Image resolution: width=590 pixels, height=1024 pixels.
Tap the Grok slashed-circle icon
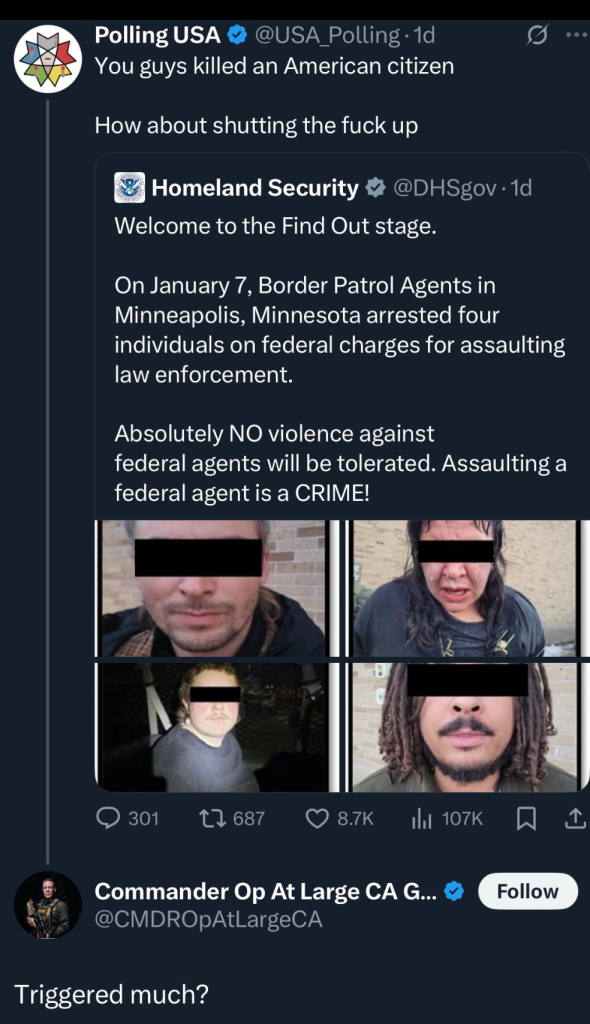[536, 36]
